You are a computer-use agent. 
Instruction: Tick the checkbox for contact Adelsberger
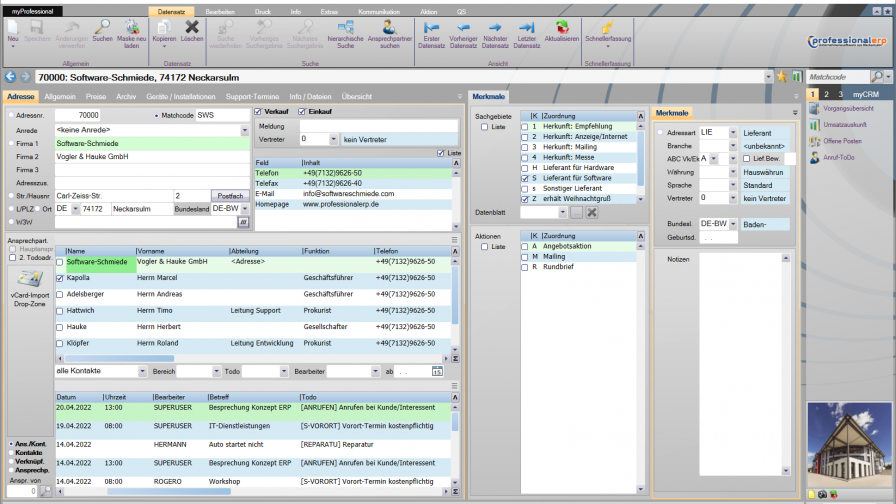(59, 295)
